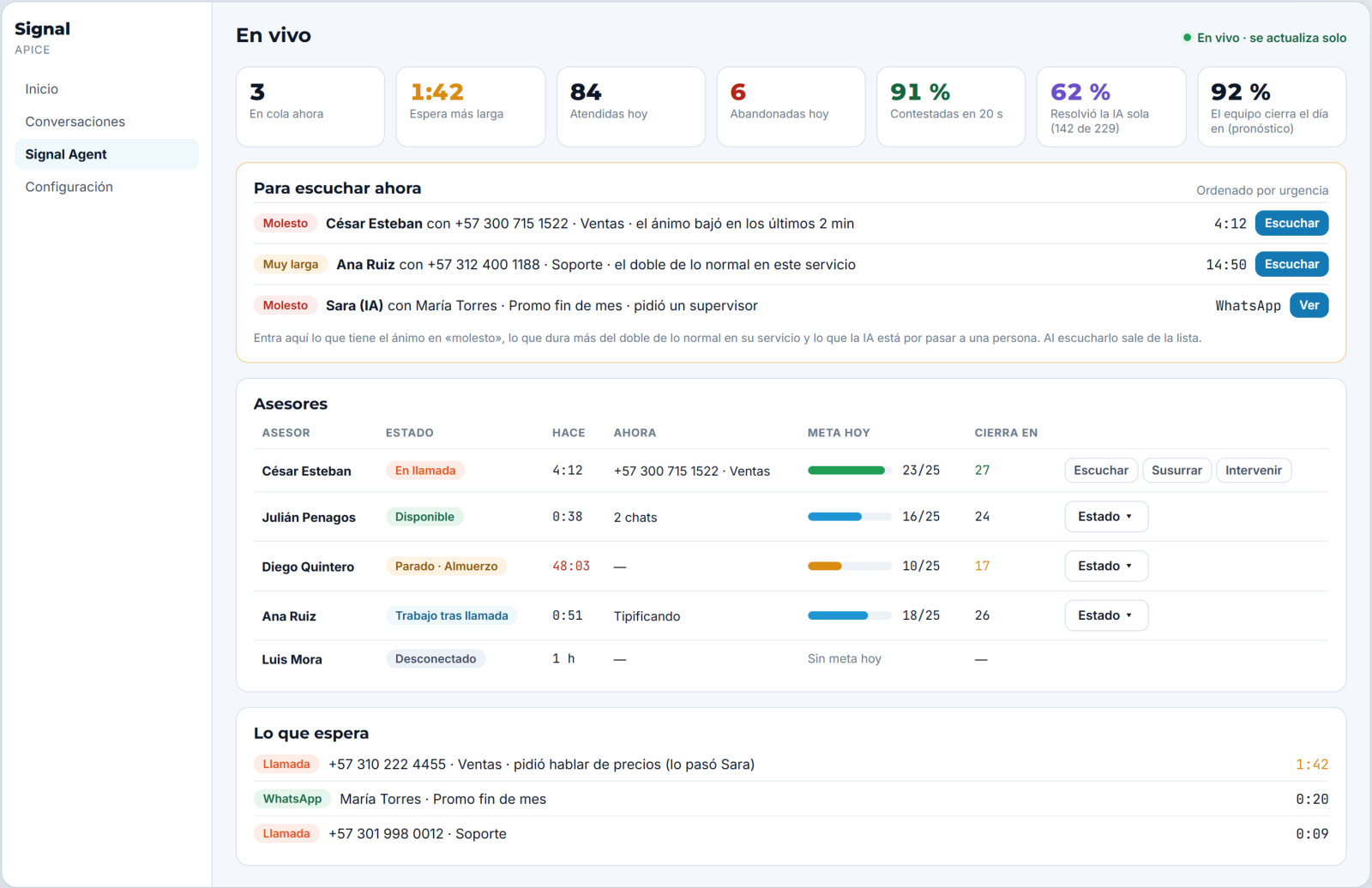Image resolution: width=1372 pixels, height=888 pixels.
Task: Open Estado dropdown for Julián Penagos
Action: click(1106, 517)
